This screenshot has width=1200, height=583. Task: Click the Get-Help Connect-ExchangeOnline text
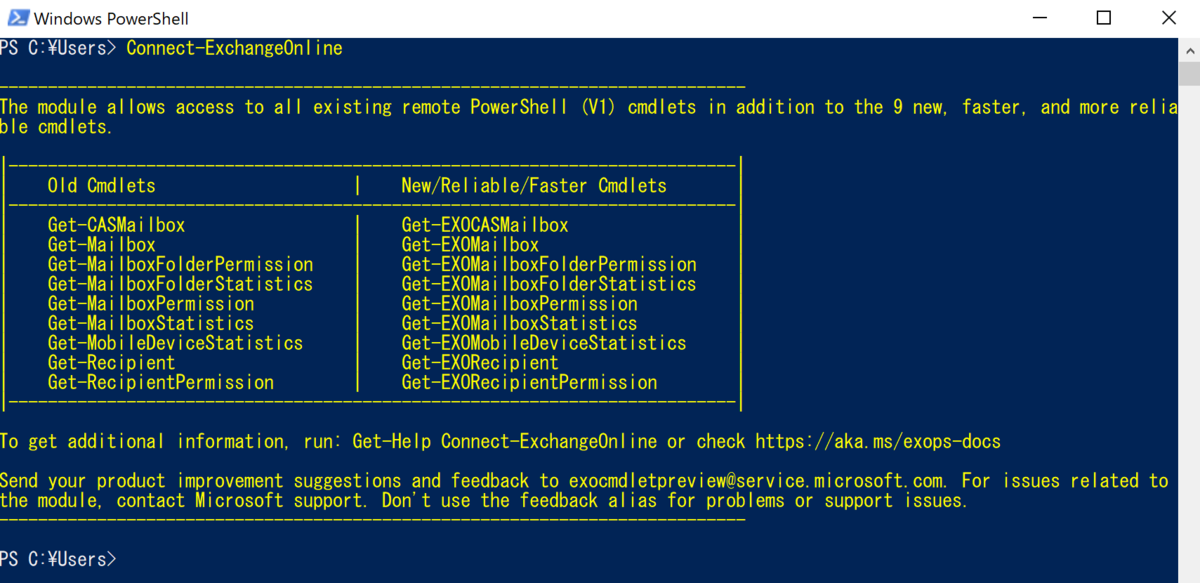click(549, 441)
